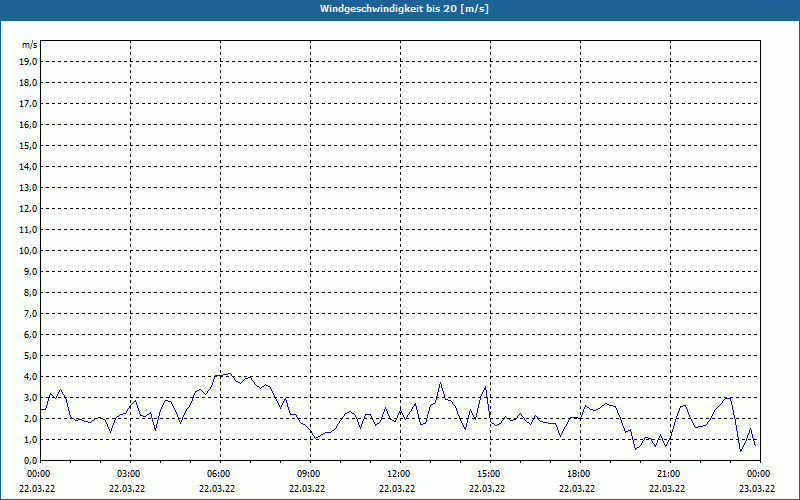This screenshot has height=500, width=800.
Task: Select the 18:00 time axis label
Action: pos(578,474)
